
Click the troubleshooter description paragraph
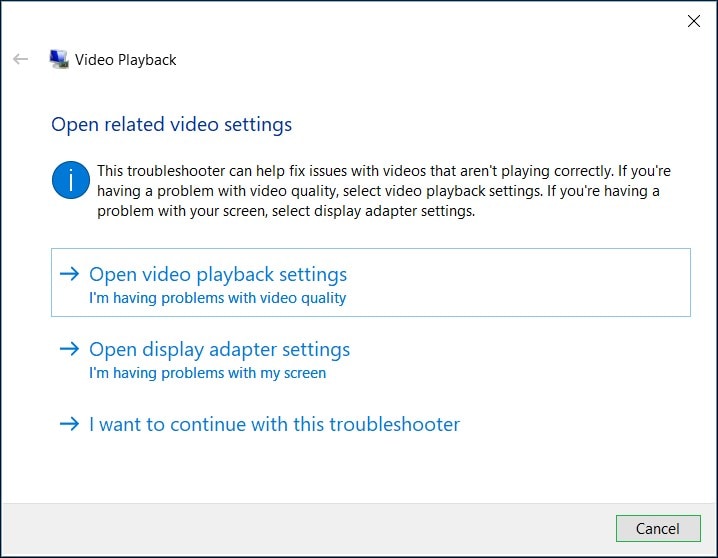coord(384,191)
